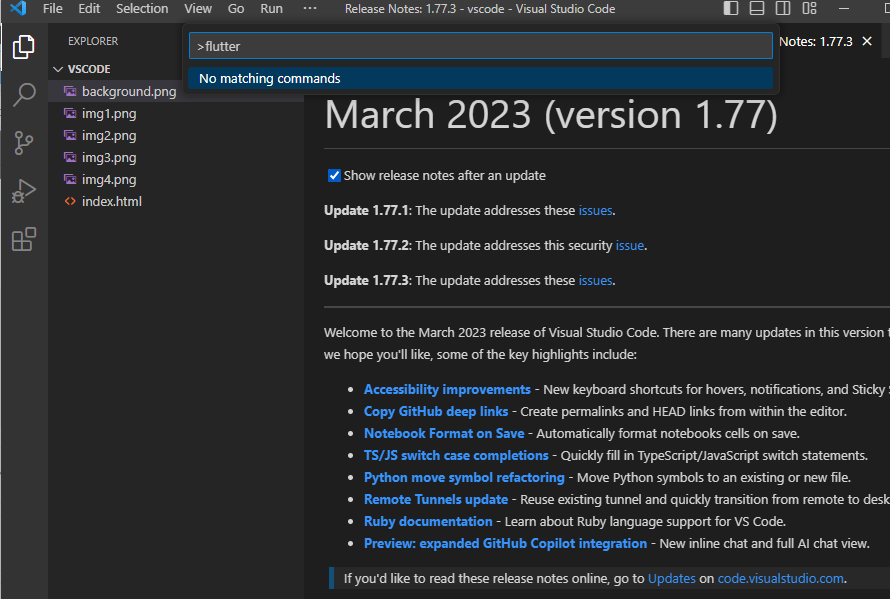Image resolution: width=890 pixels, height=599 pixels.
Task: Follow the issues link for Update 1.77.3
Action: pos(595,280)
